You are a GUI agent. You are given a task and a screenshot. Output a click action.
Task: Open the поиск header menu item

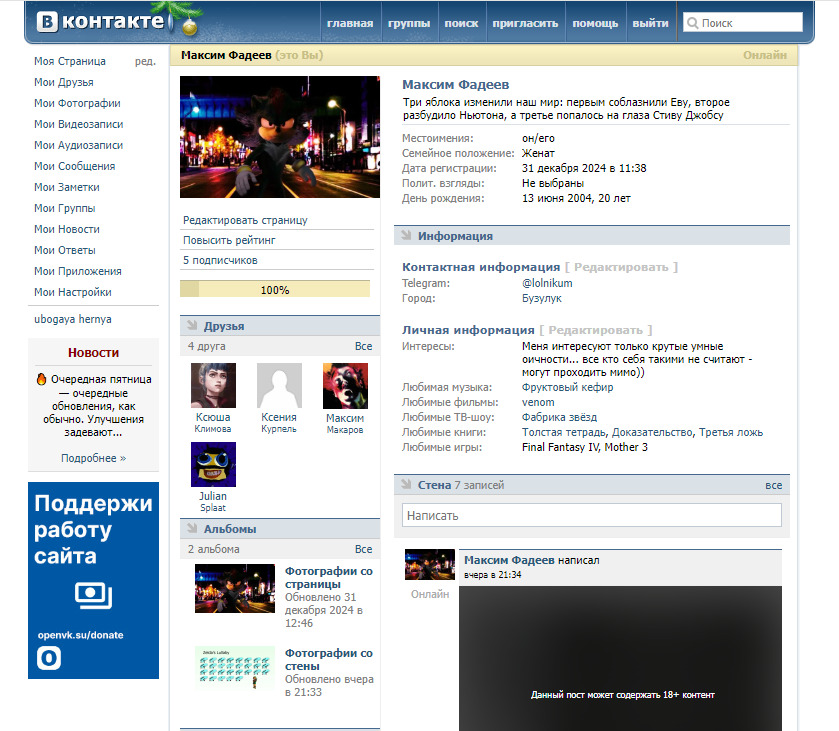(x=461, y=23)
